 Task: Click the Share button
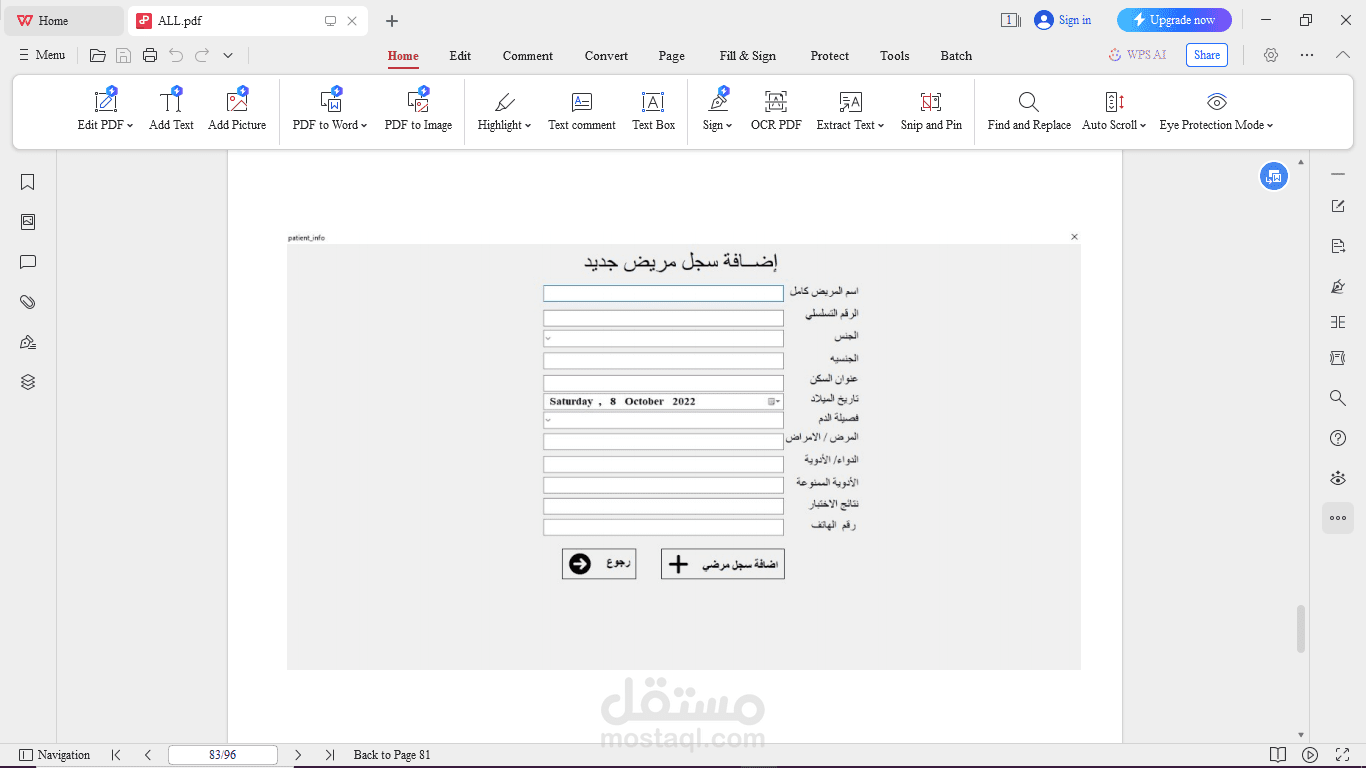pyautogui.click(x=1207, y=55)
